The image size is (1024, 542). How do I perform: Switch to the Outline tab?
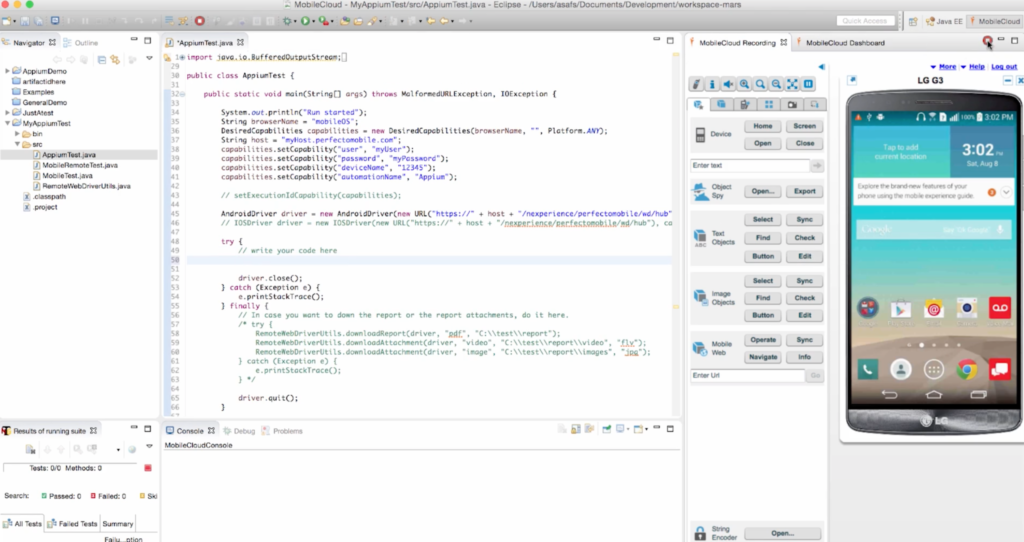[x=80, y=43]
